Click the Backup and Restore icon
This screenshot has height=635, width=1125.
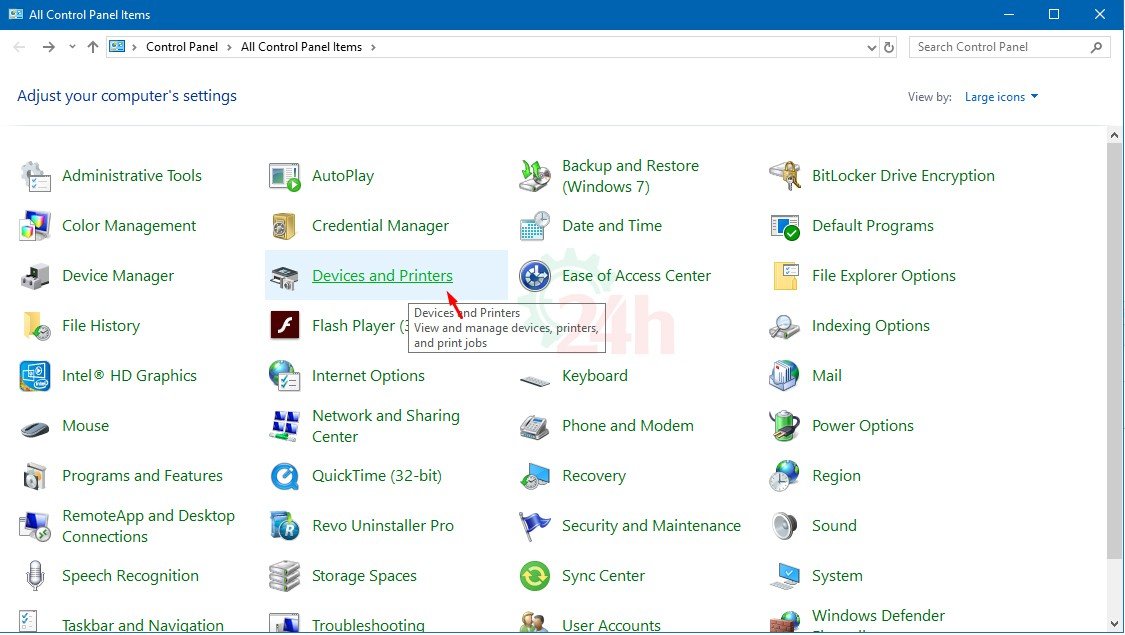coord(535,176)
